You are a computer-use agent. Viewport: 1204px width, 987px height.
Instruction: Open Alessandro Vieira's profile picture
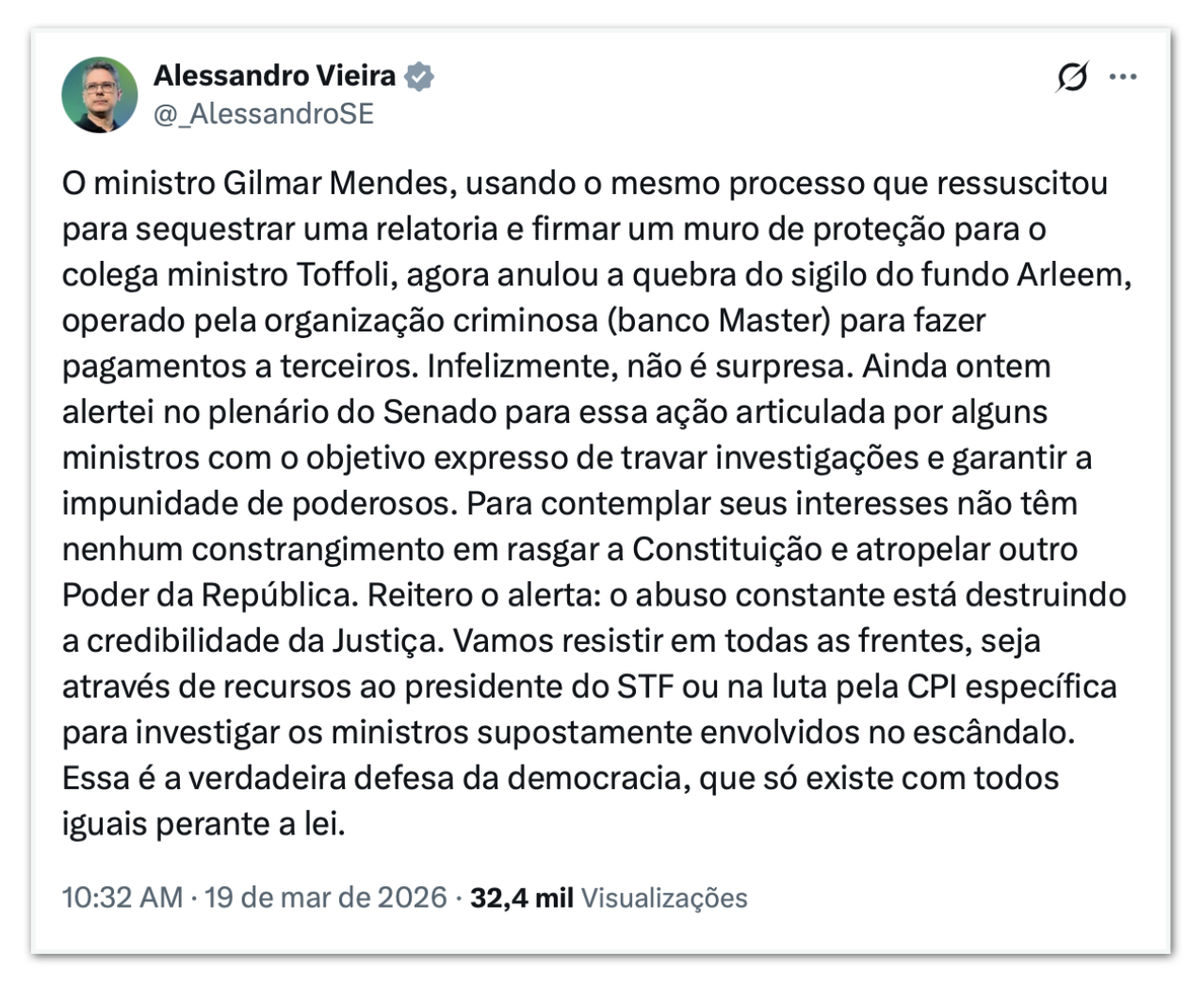[100, 94]
